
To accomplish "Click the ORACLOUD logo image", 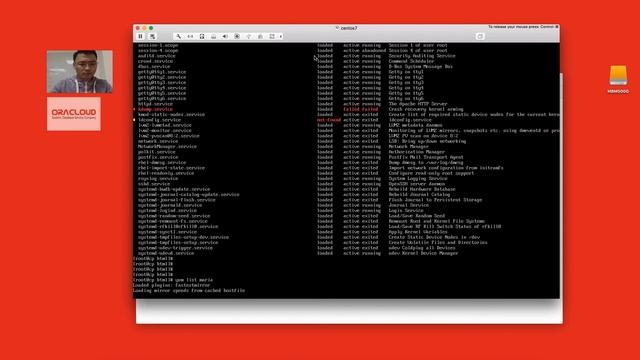I will 74,114.
